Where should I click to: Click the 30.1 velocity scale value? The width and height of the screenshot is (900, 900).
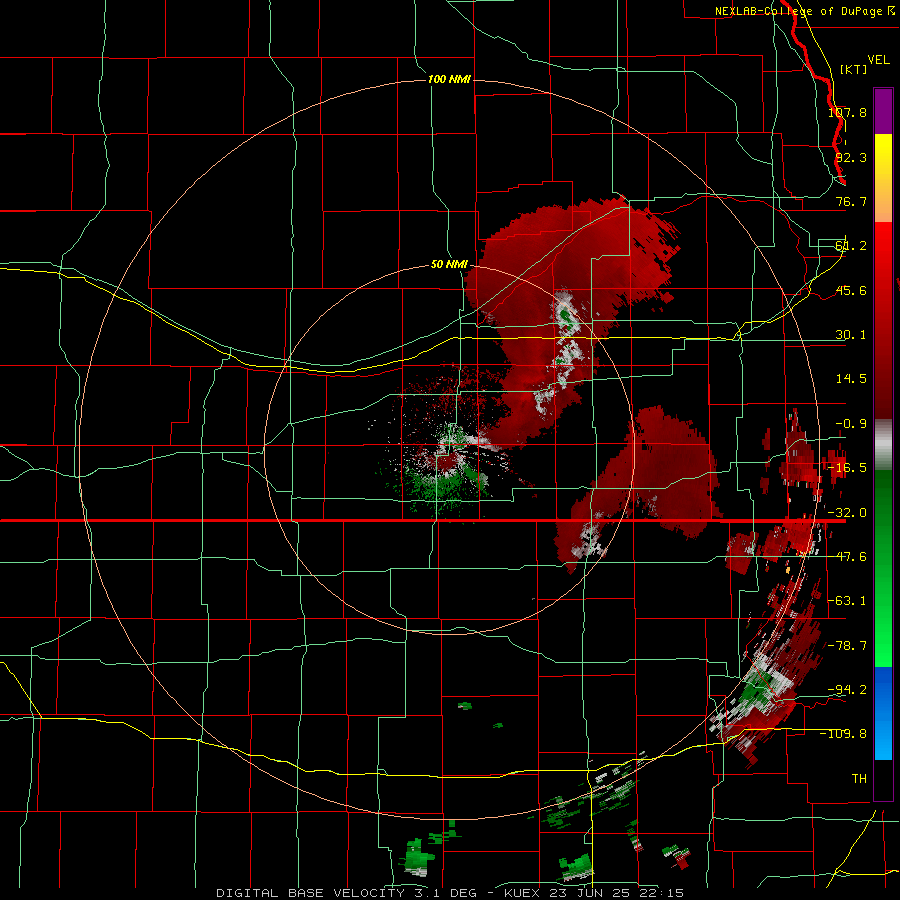(850, 335)
